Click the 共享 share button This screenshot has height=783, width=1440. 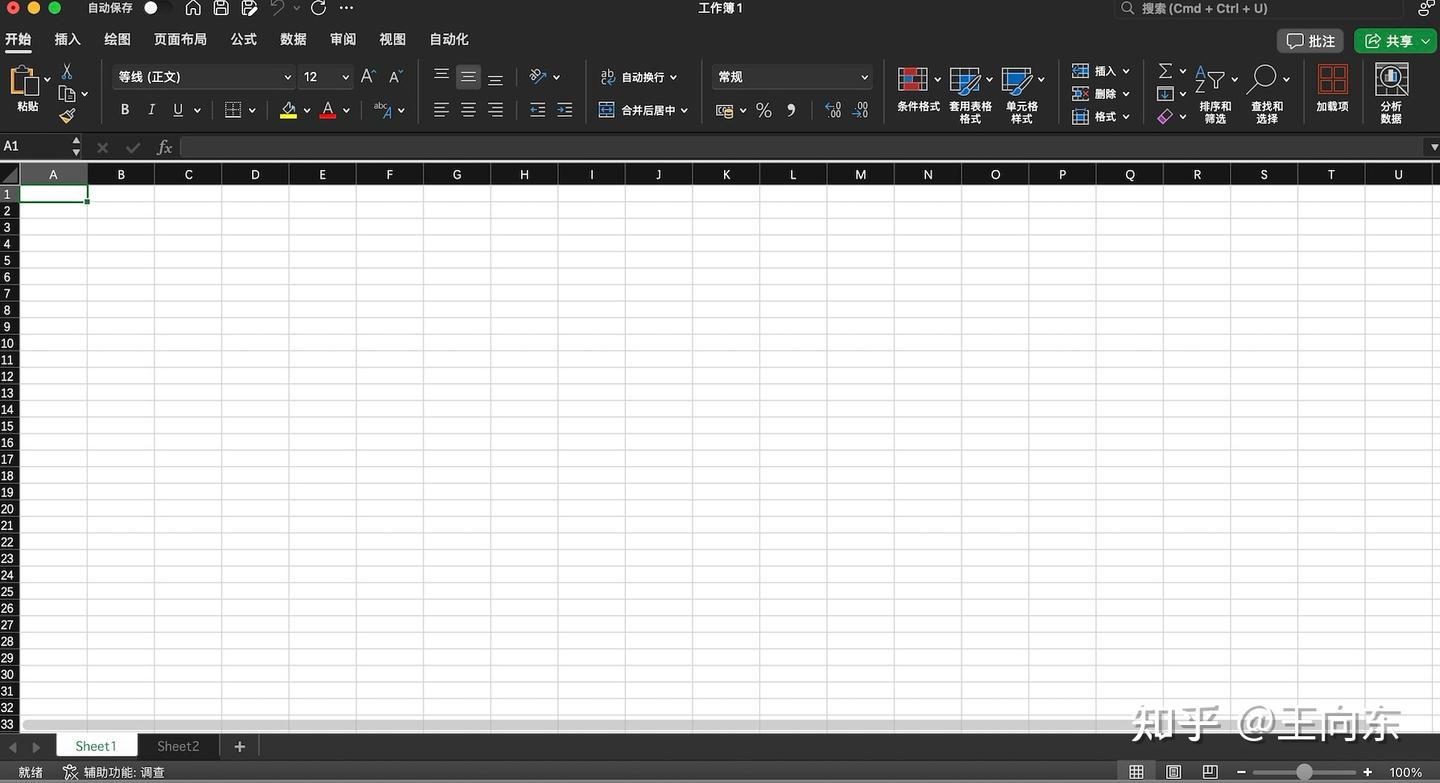click(1395, 41)
